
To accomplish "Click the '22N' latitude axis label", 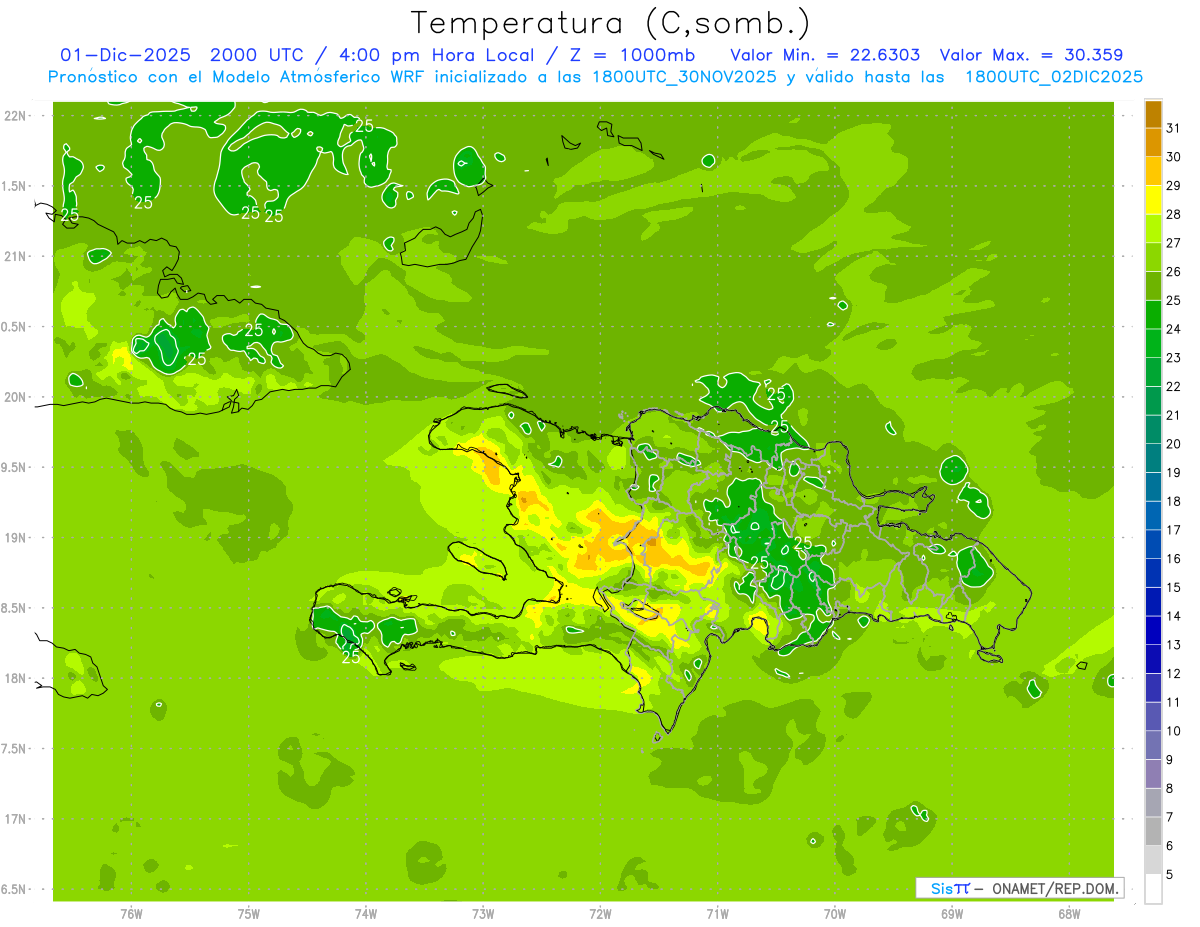I will 15,115.
